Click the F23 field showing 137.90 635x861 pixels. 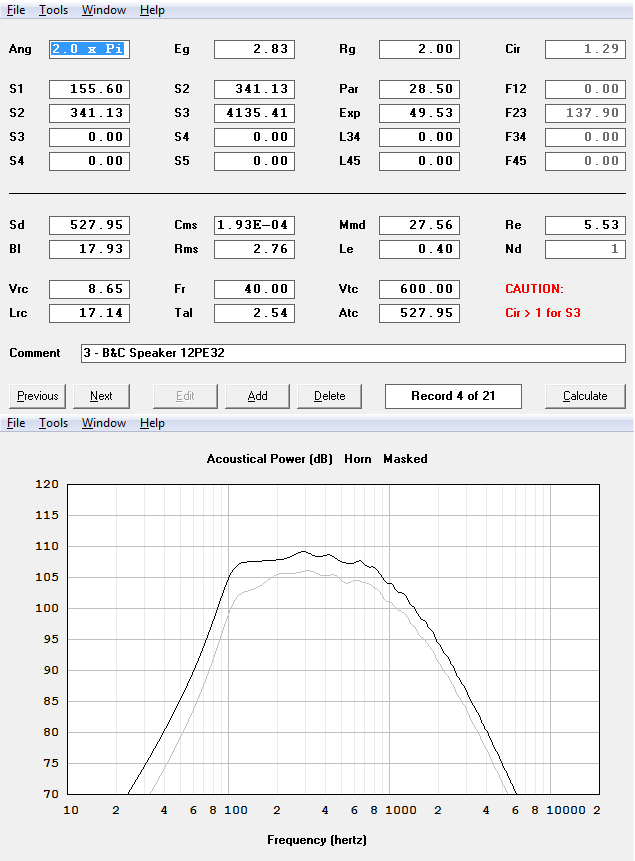(x=585, y=113)
